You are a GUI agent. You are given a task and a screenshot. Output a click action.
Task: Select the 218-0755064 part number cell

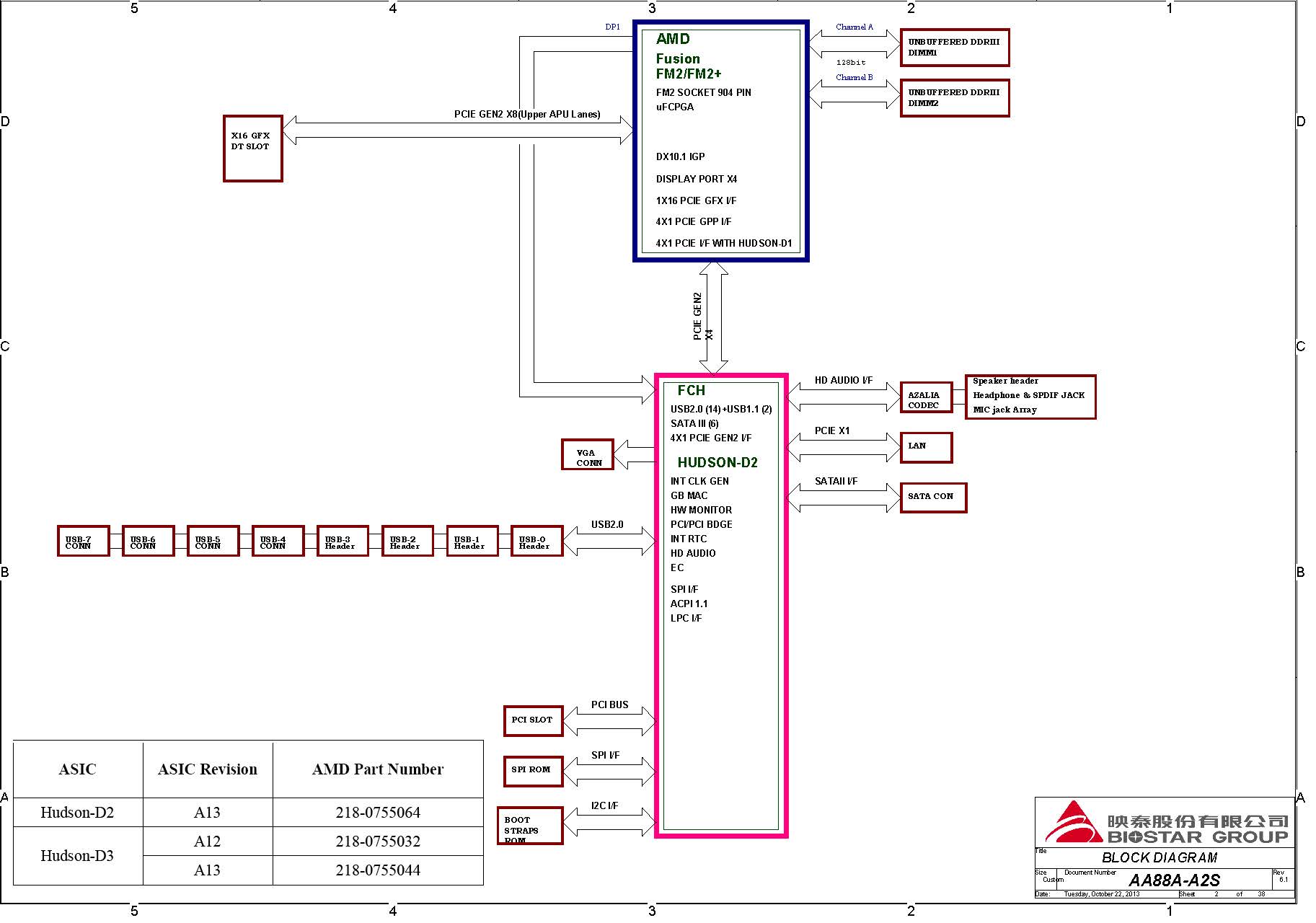click(x=378, y=813)
